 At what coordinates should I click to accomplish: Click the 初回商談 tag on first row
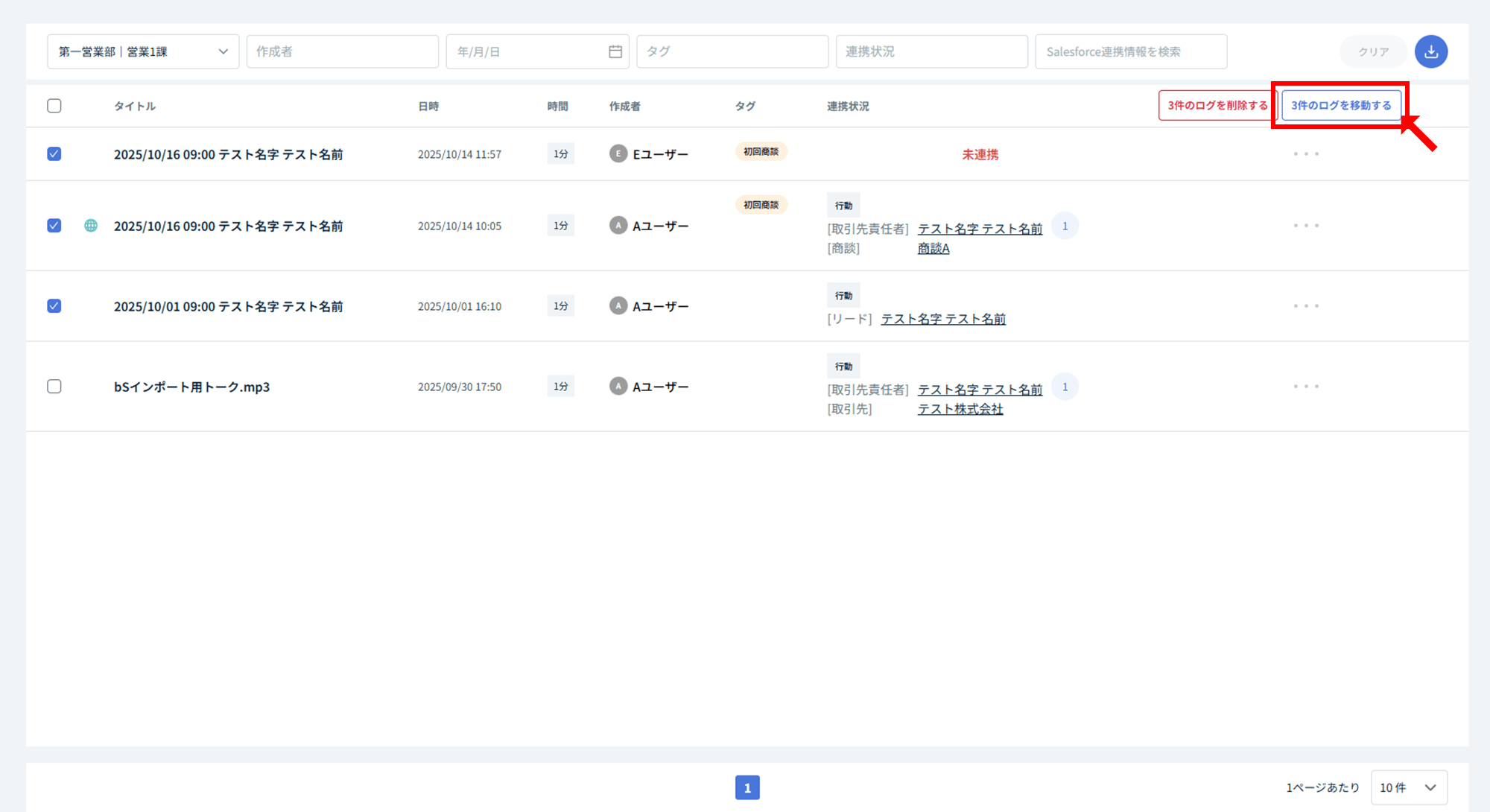pos(761,152)
